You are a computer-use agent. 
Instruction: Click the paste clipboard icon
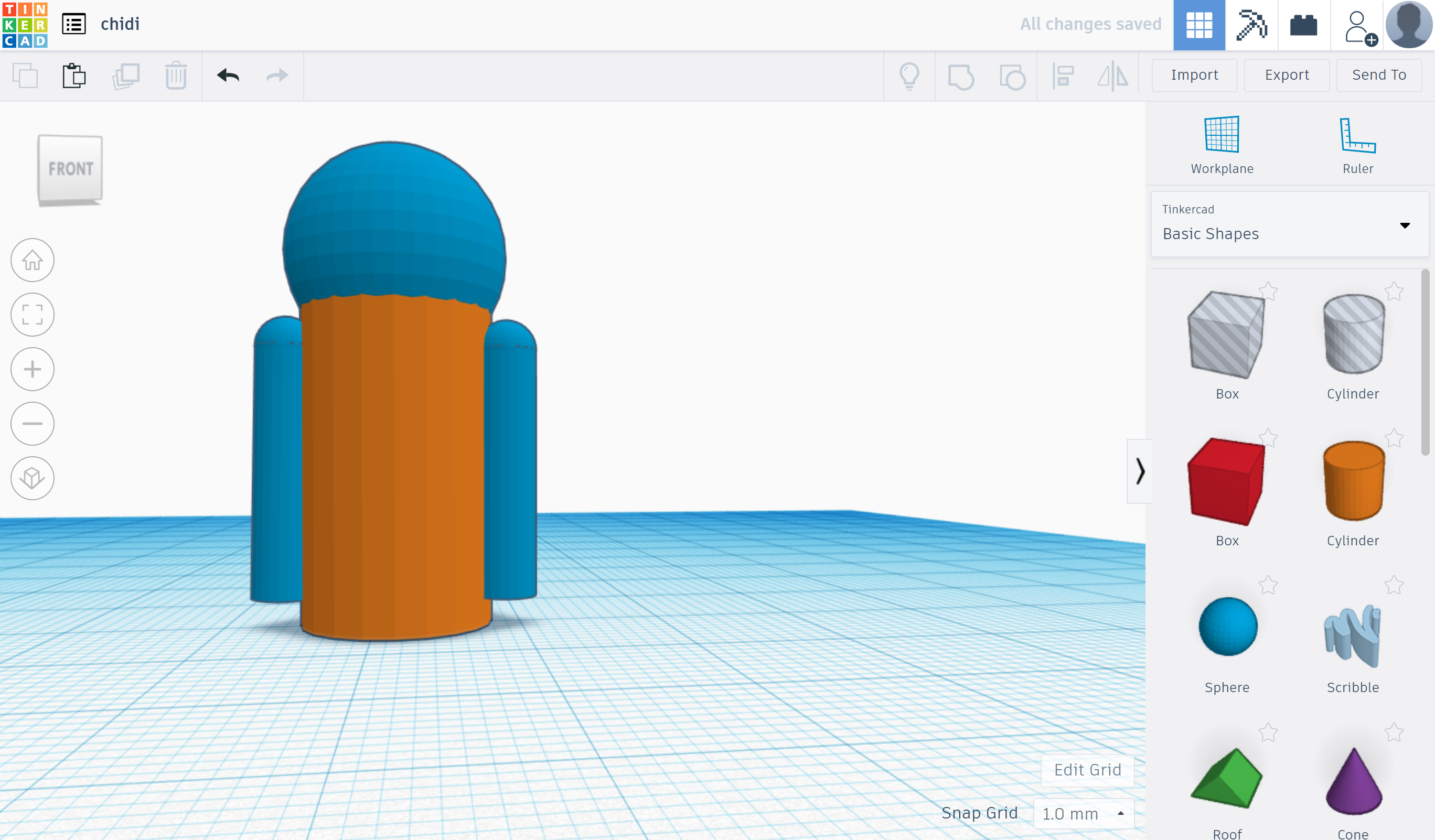coord(74,76)
